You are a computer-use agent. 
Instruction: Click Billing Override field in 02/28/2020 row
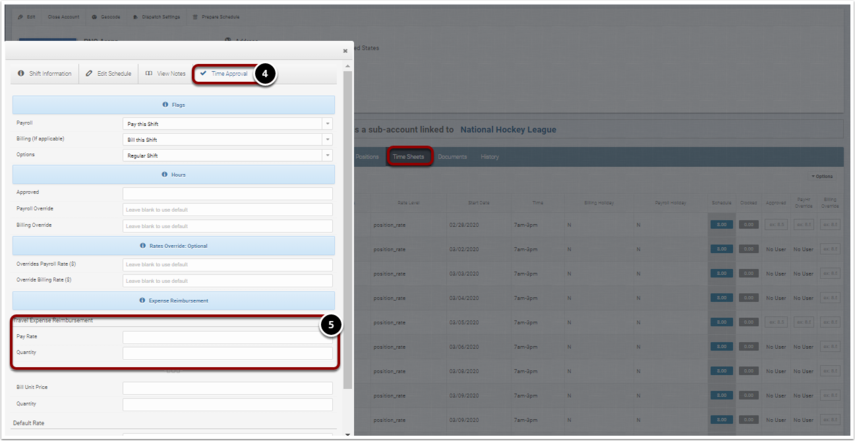(830, 225)
